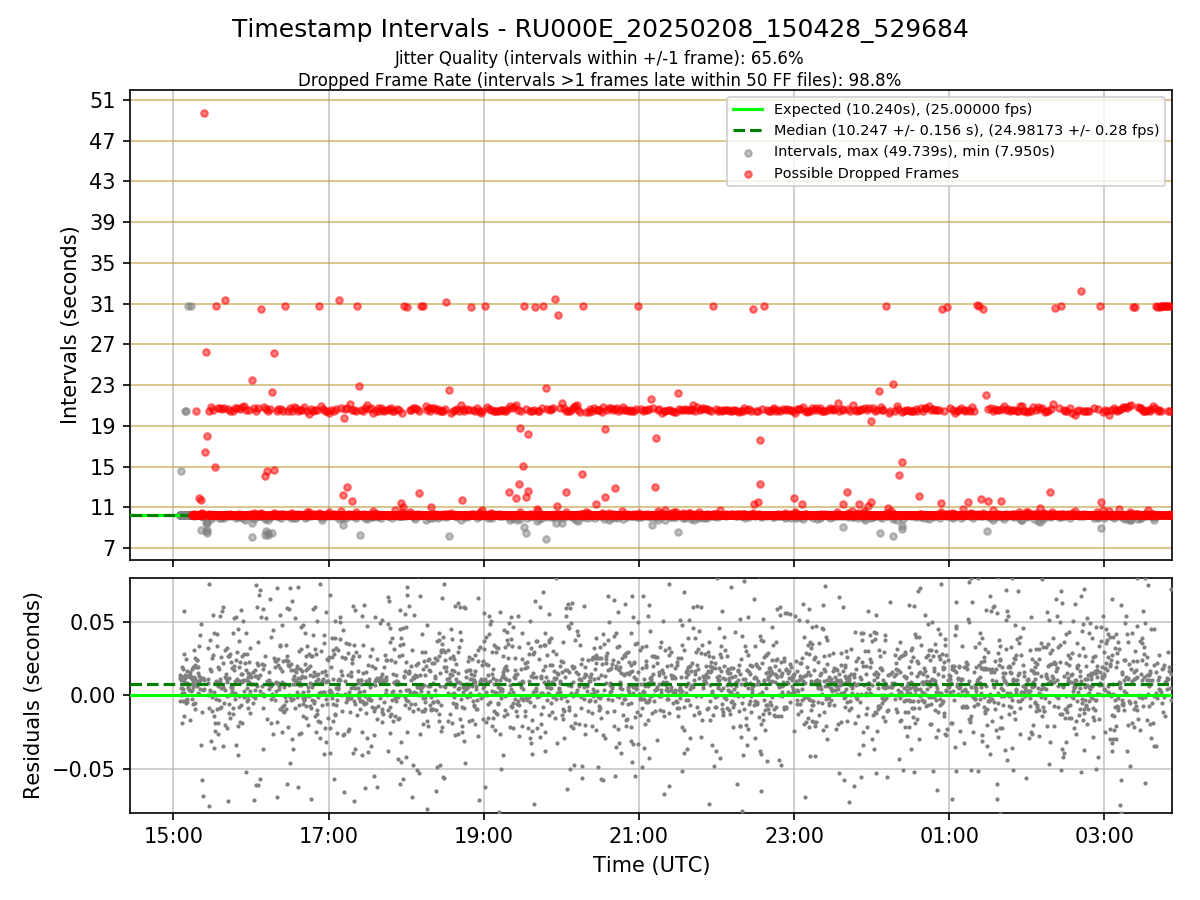
Task: Click the y-axis tick label '15'
Action: pos(104,467)
